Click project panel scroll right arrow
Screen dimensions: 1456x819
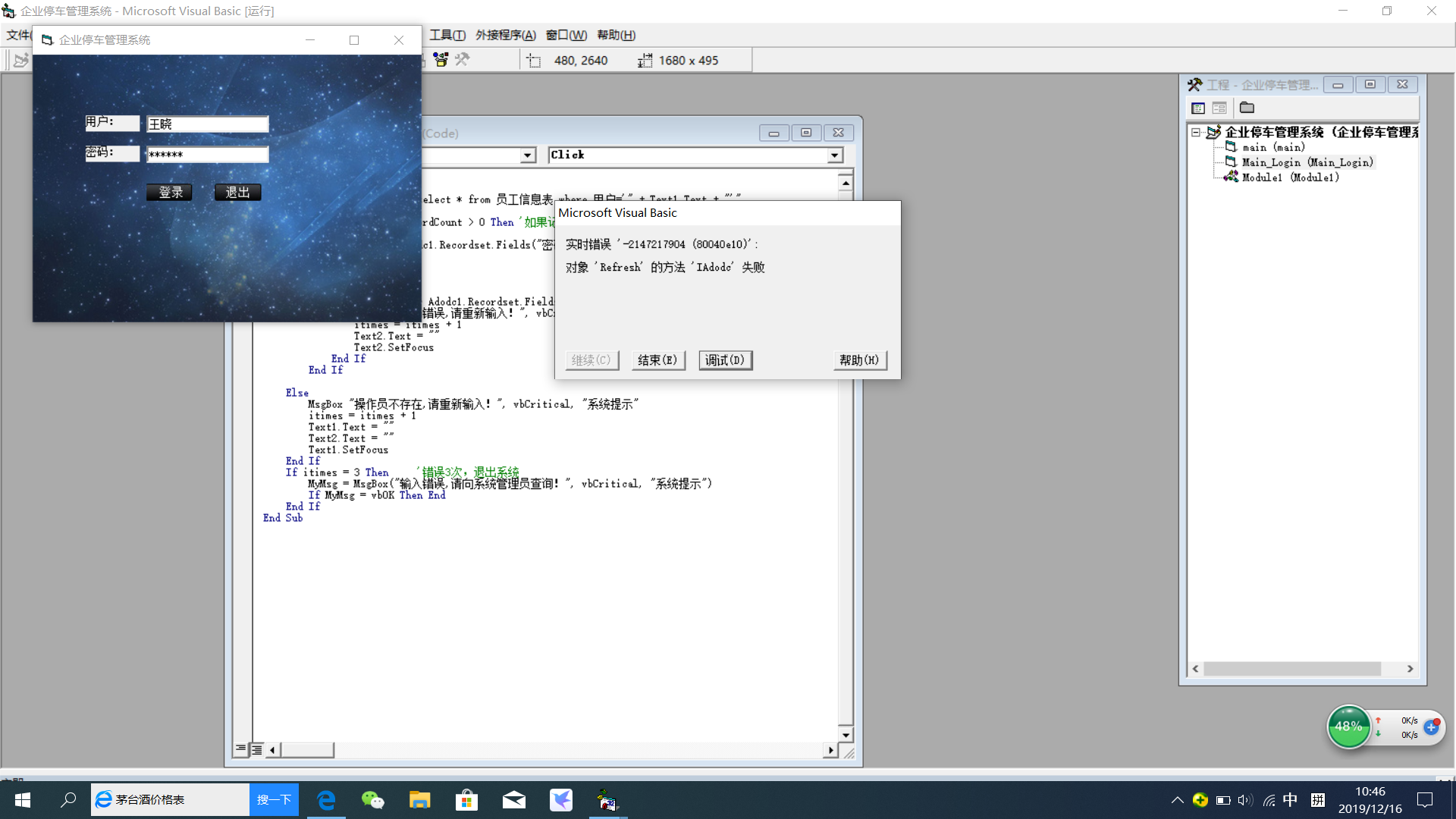(1410, 669)
